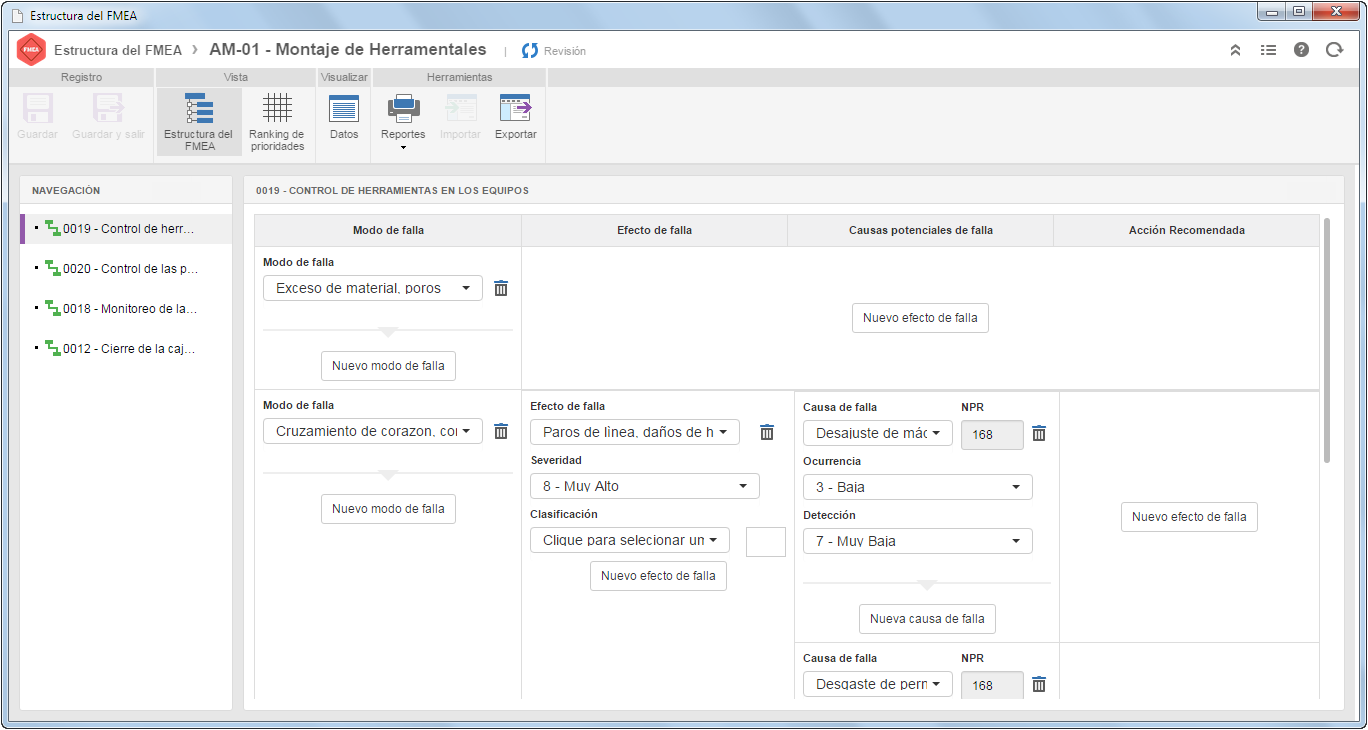
Task: Click Acción Recomendada column header
Action: [x=1187, y=230]
